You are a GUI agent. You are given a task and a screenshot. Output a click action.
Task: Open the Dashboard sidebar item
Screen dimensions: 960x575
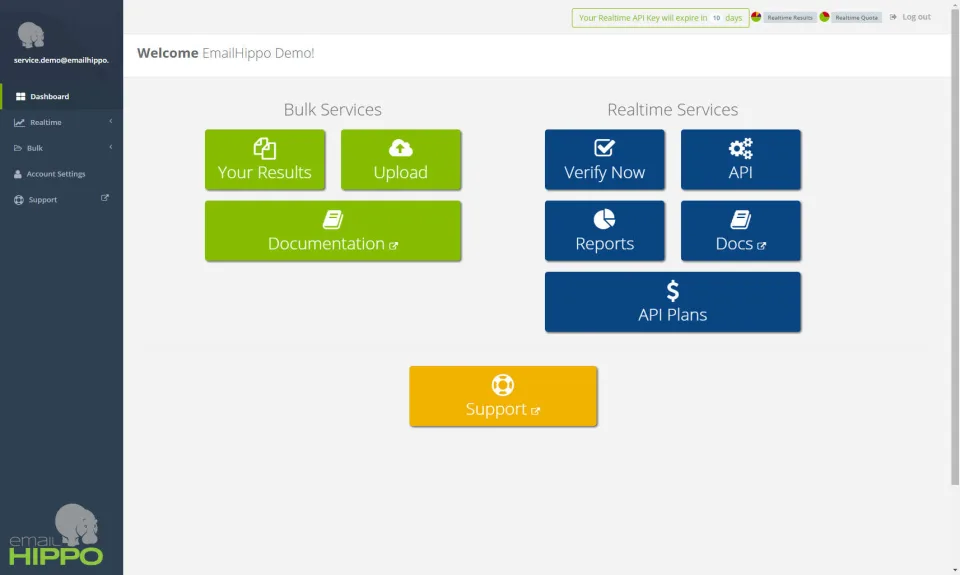click(x=61, y=96)
